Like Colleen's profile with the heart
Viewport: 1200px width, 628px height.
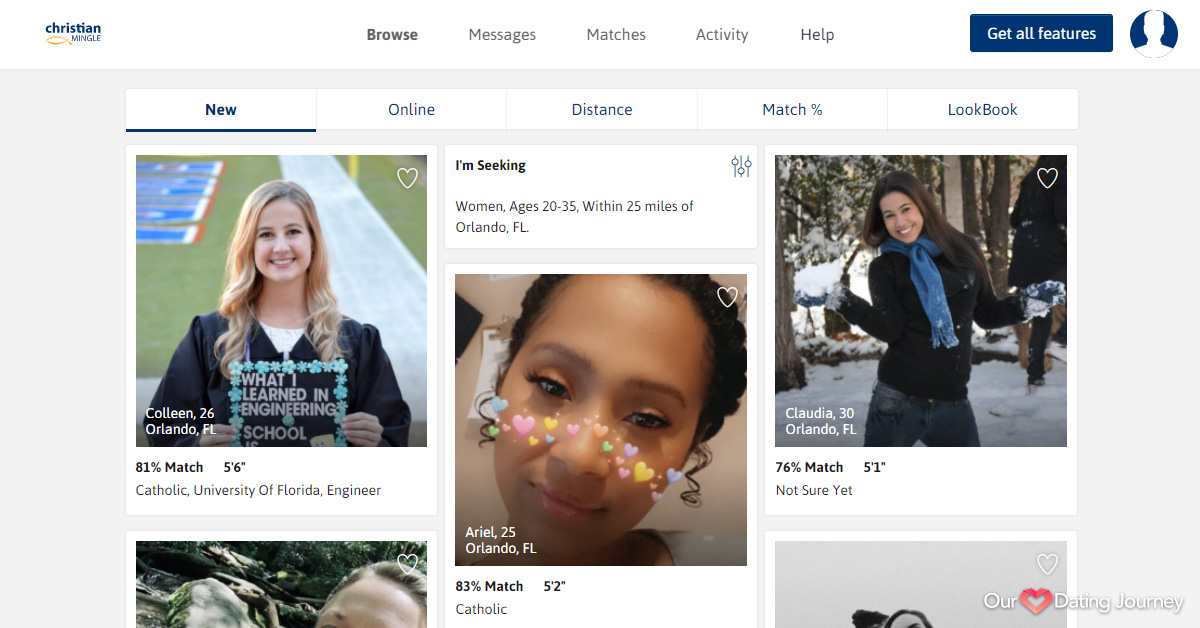point(407,178)
